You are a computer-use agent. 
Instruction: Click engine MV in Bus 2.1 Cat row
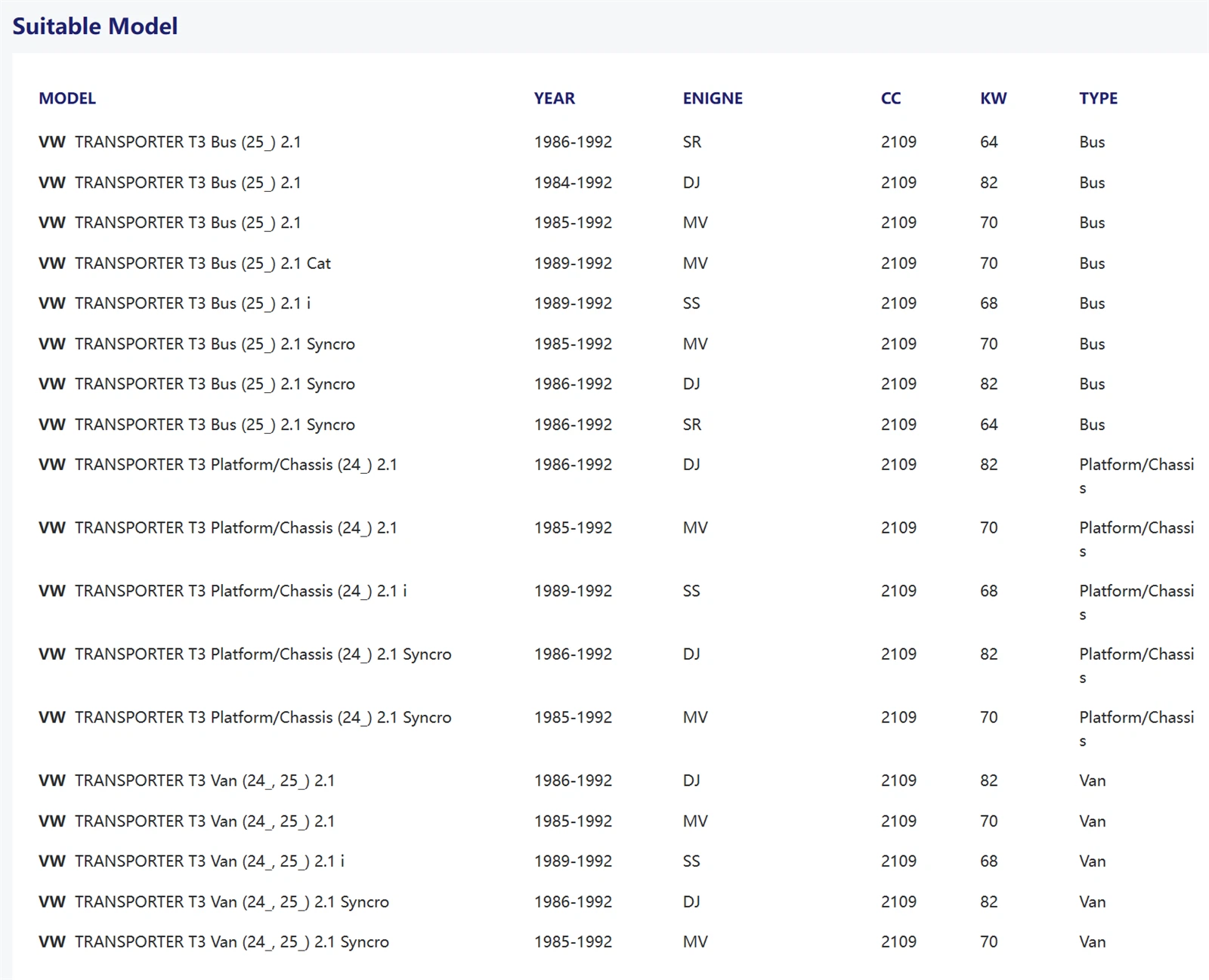click(695, 264)
